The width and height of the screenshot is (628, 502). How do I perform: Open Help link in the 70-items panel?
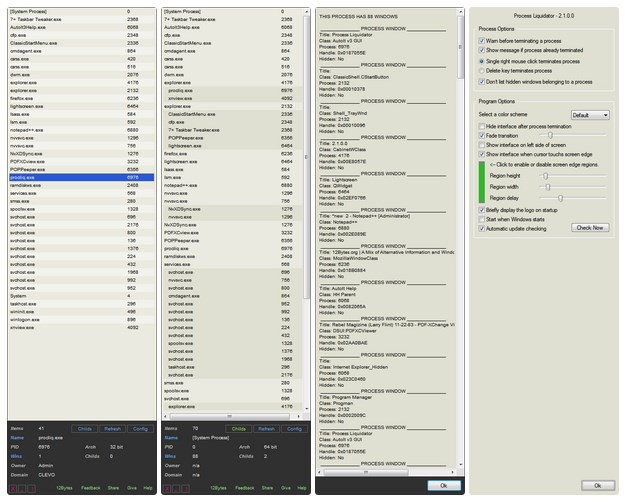tap(302, 488)
